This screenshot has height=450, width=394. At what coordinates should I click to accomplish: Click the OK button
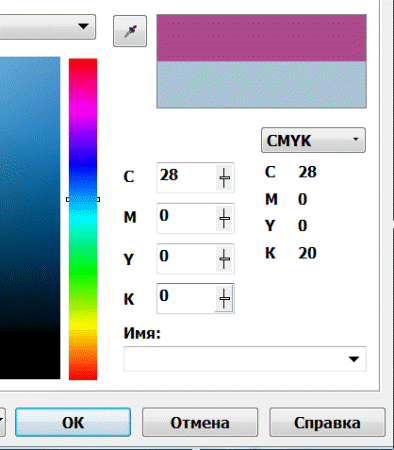pyautogui.click(x=73, y=422)
